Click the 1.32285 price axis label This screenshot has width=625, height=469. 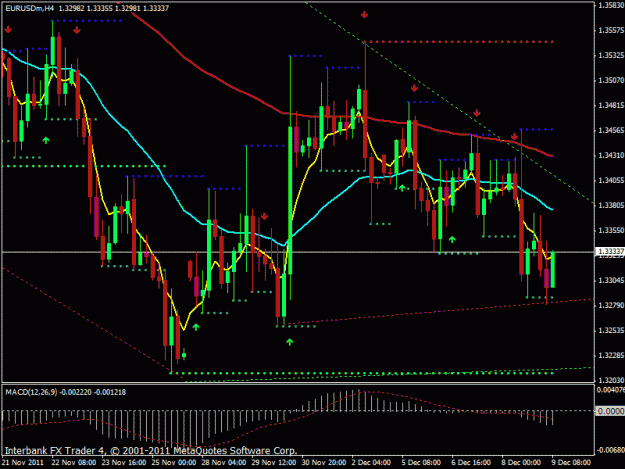coord(611,355)
